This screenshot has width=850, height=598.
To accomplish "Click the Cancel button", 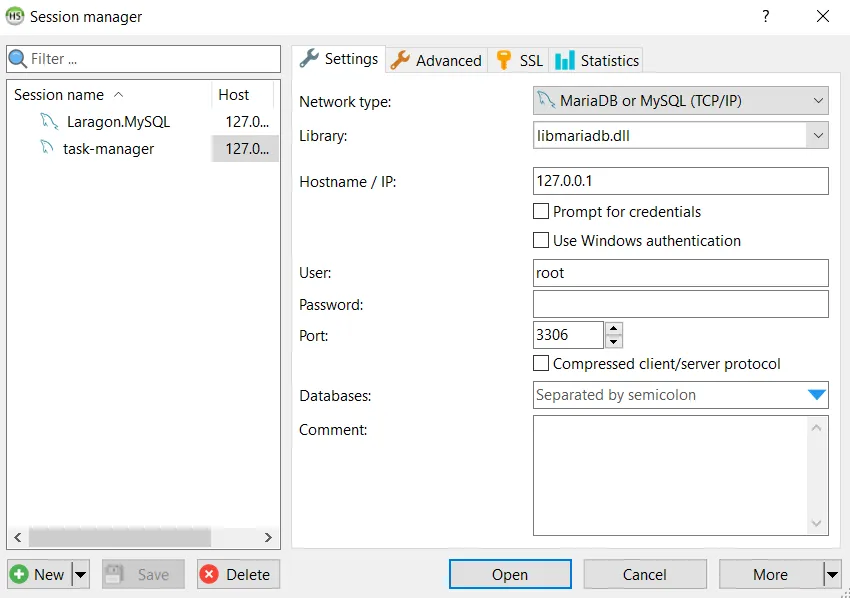I will (645, 574).
